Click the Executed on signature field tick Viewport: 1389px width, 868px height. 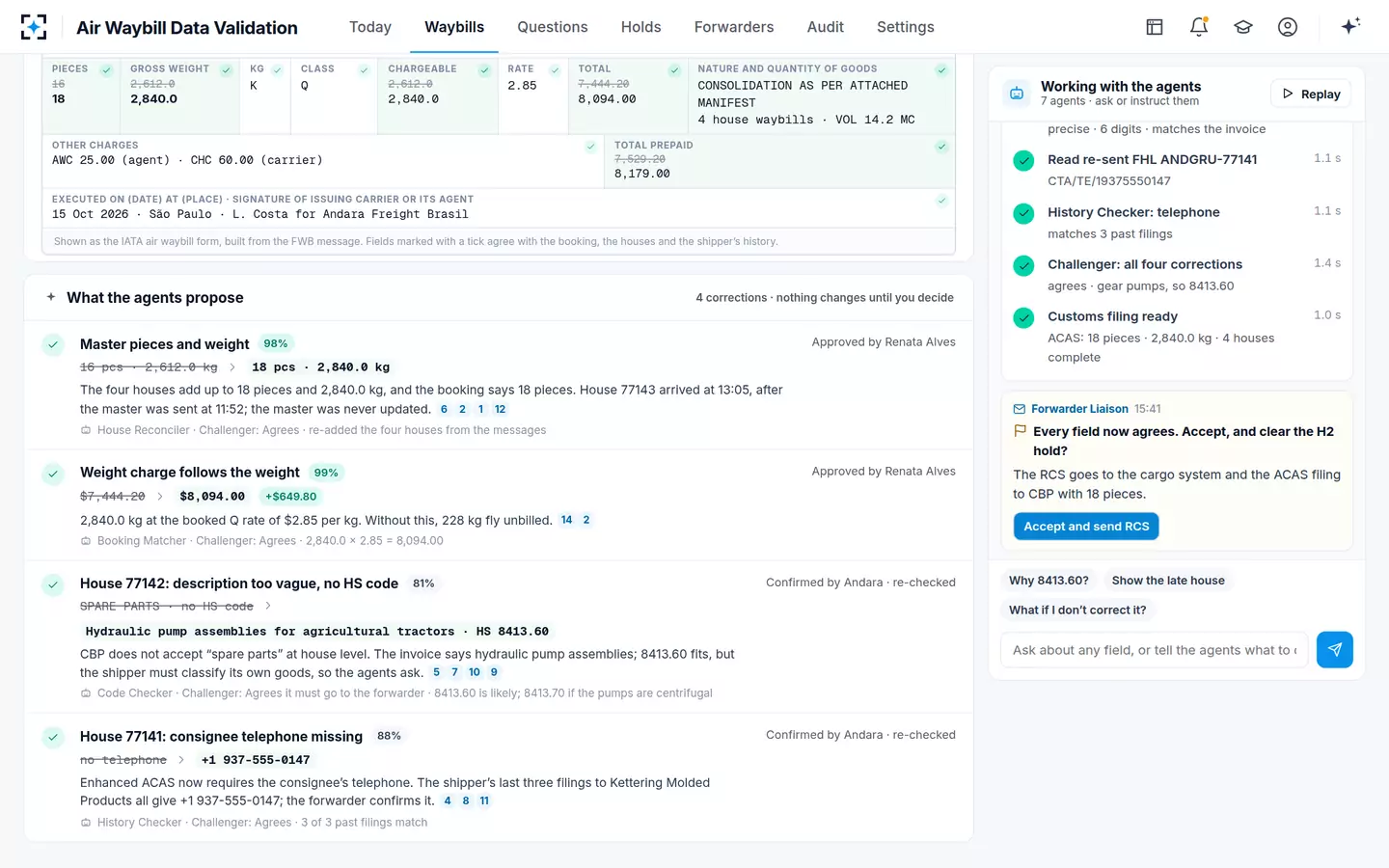tap(941, 201)
